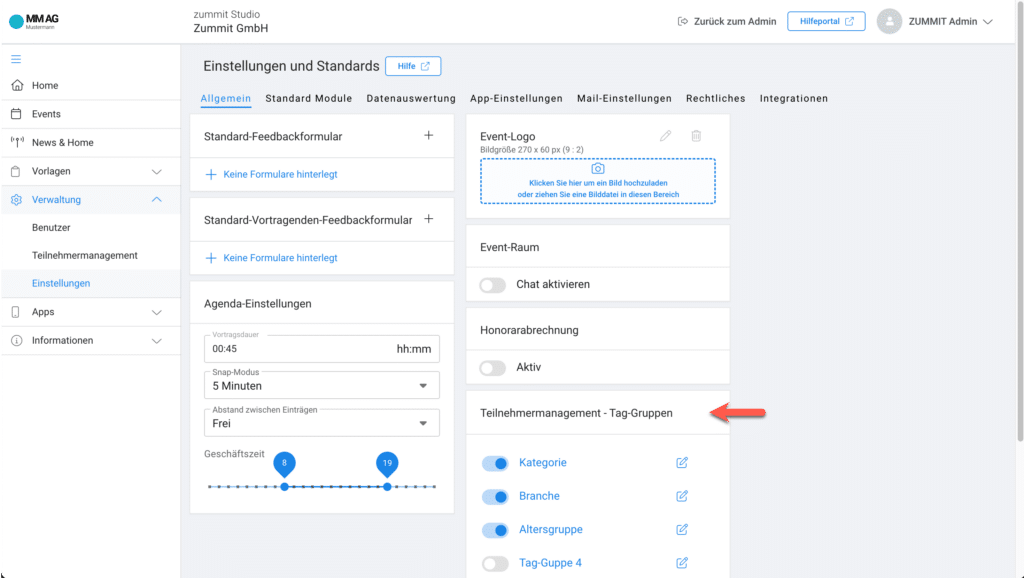Toggle Honorarabrechnung Aktiv switch
Screen dimensions: 1024x578
click(x=493, y=368)
